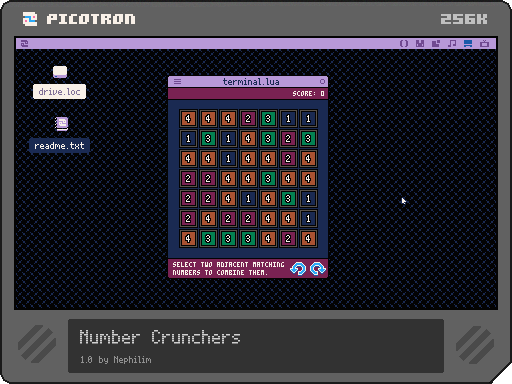Open the music note sound editor icon
The image size is (512, 384).
tap(452, 44)
